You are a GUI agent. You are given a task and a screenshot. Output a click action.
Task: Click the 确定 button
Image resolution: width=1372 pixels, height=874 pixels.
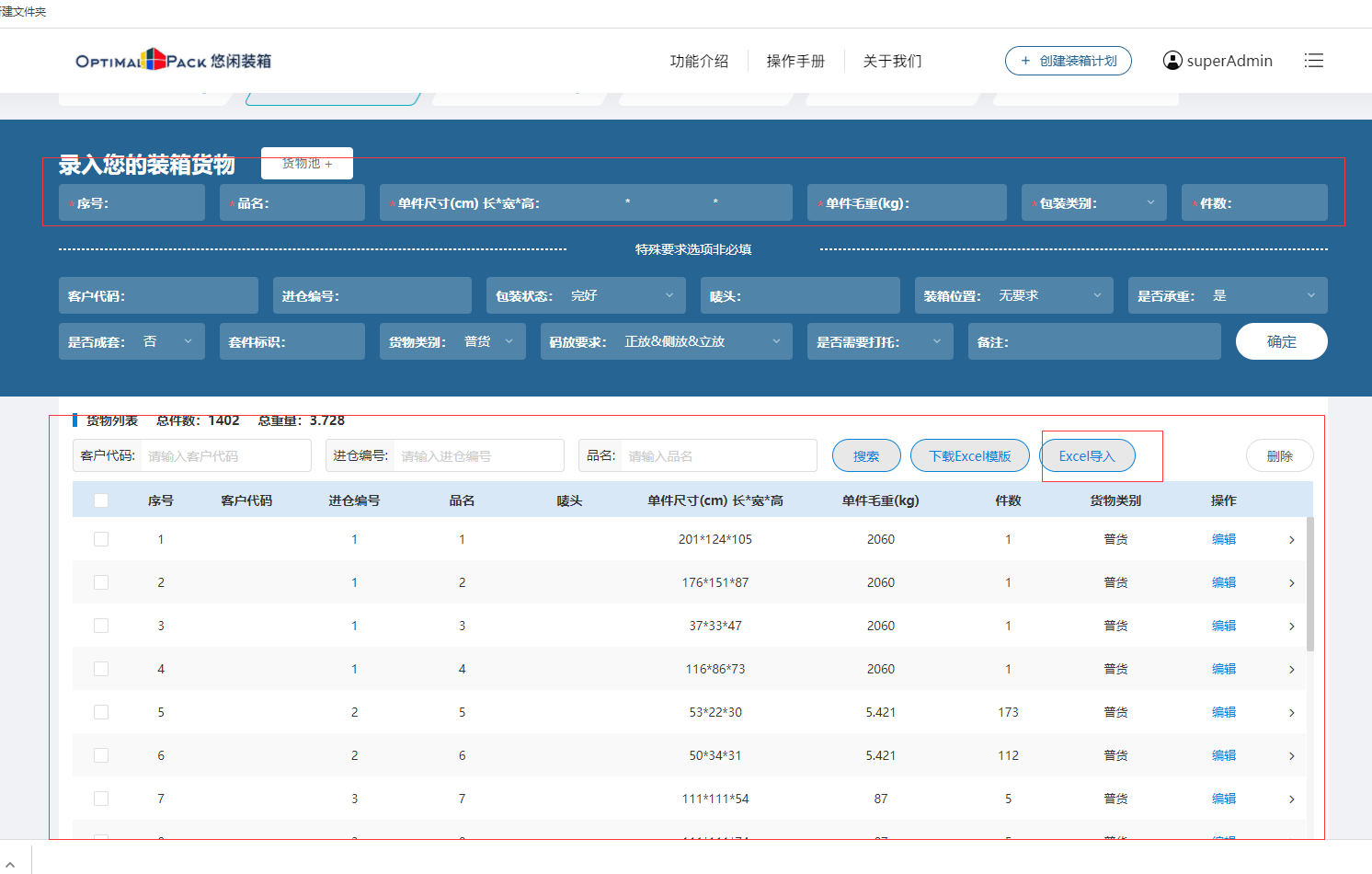click(x=1282, y=341)
